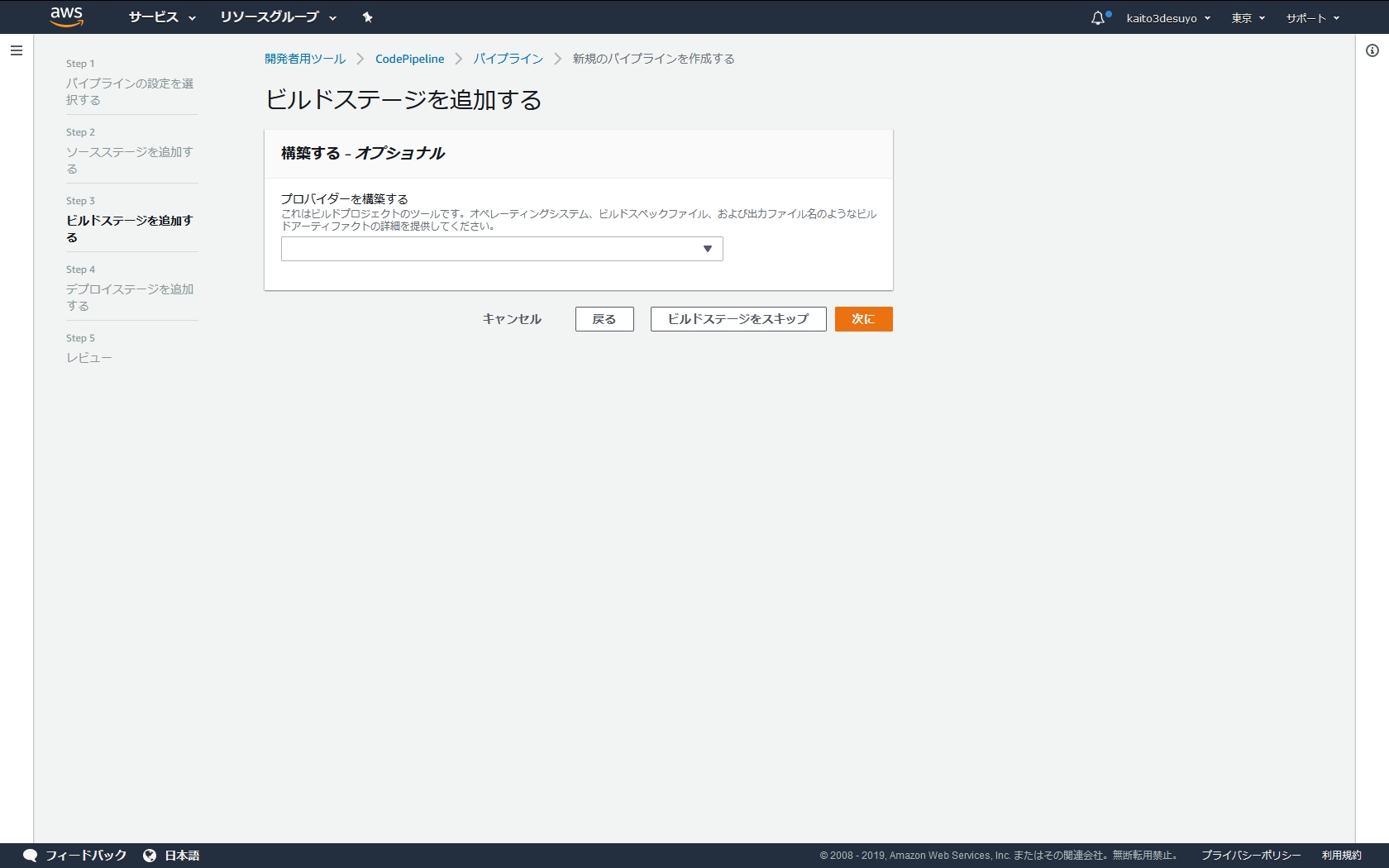Open the サポート dropdown menu

pyautogui.click(x=1313, y=18)
